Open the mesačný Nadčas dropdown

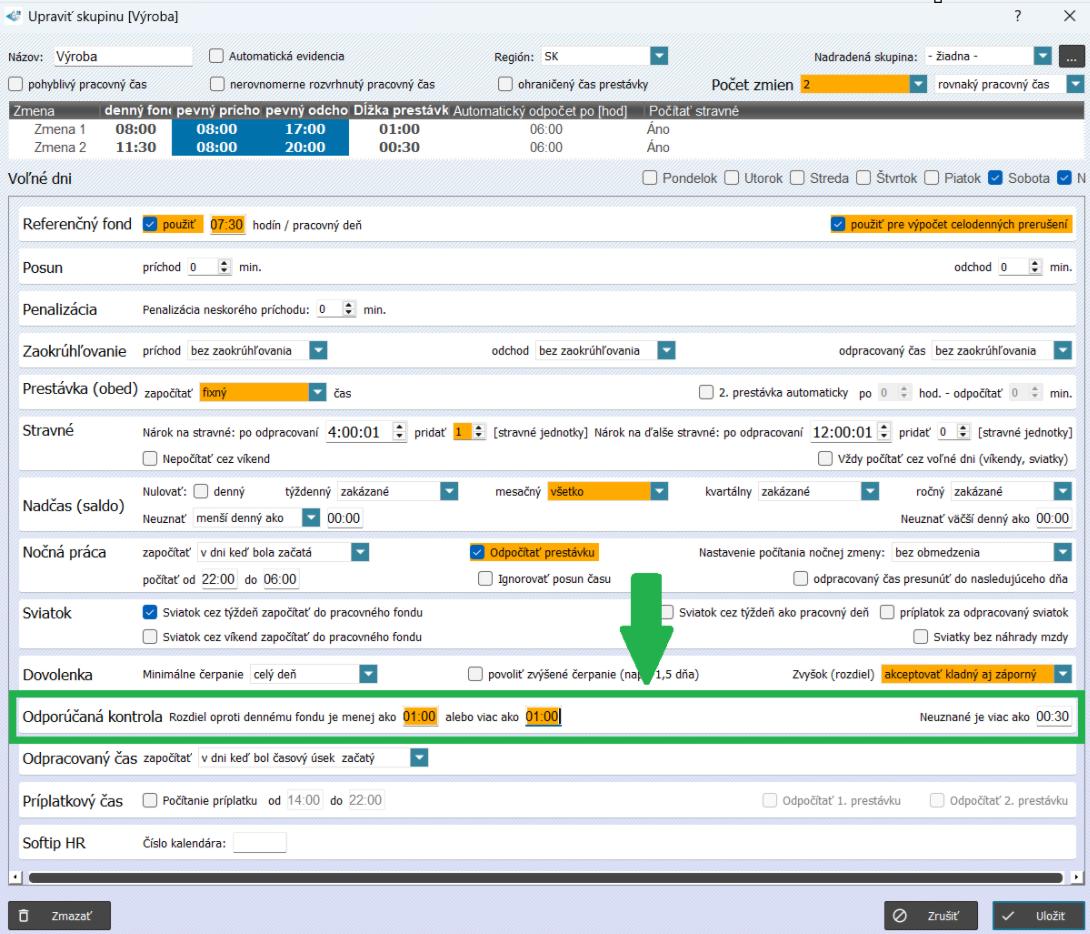659,491
